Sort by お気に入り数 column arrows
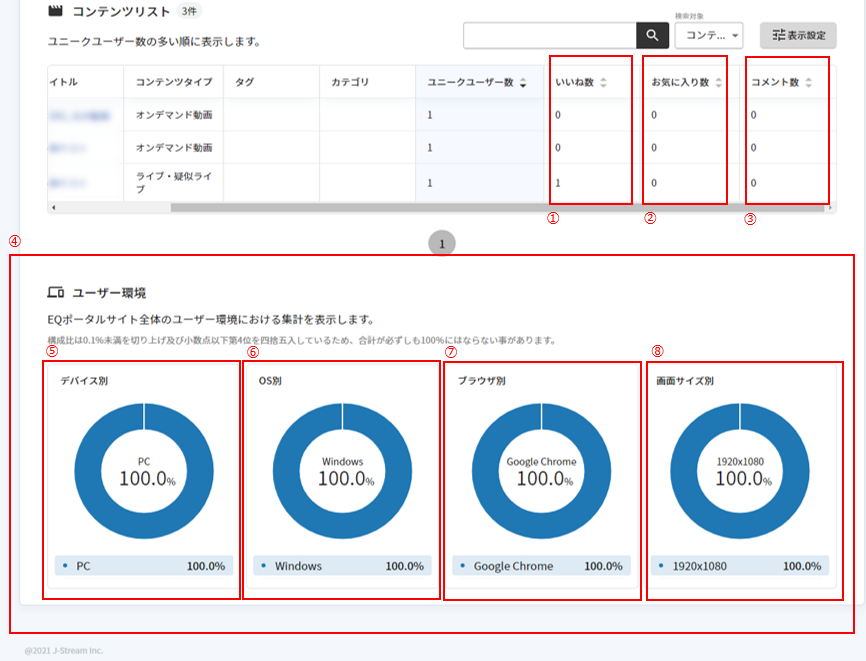This screenshot has height=661, width=866. (718, 83)
